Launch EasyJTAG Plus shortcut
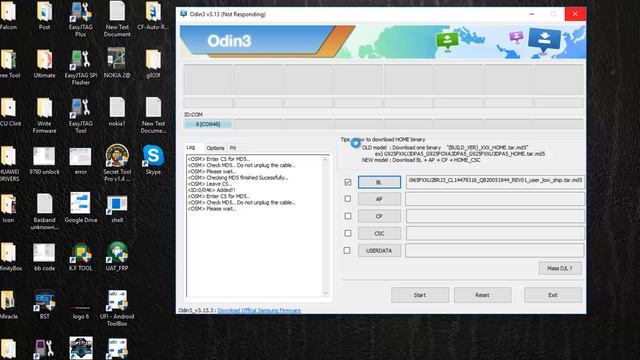 tap(80, 19)
